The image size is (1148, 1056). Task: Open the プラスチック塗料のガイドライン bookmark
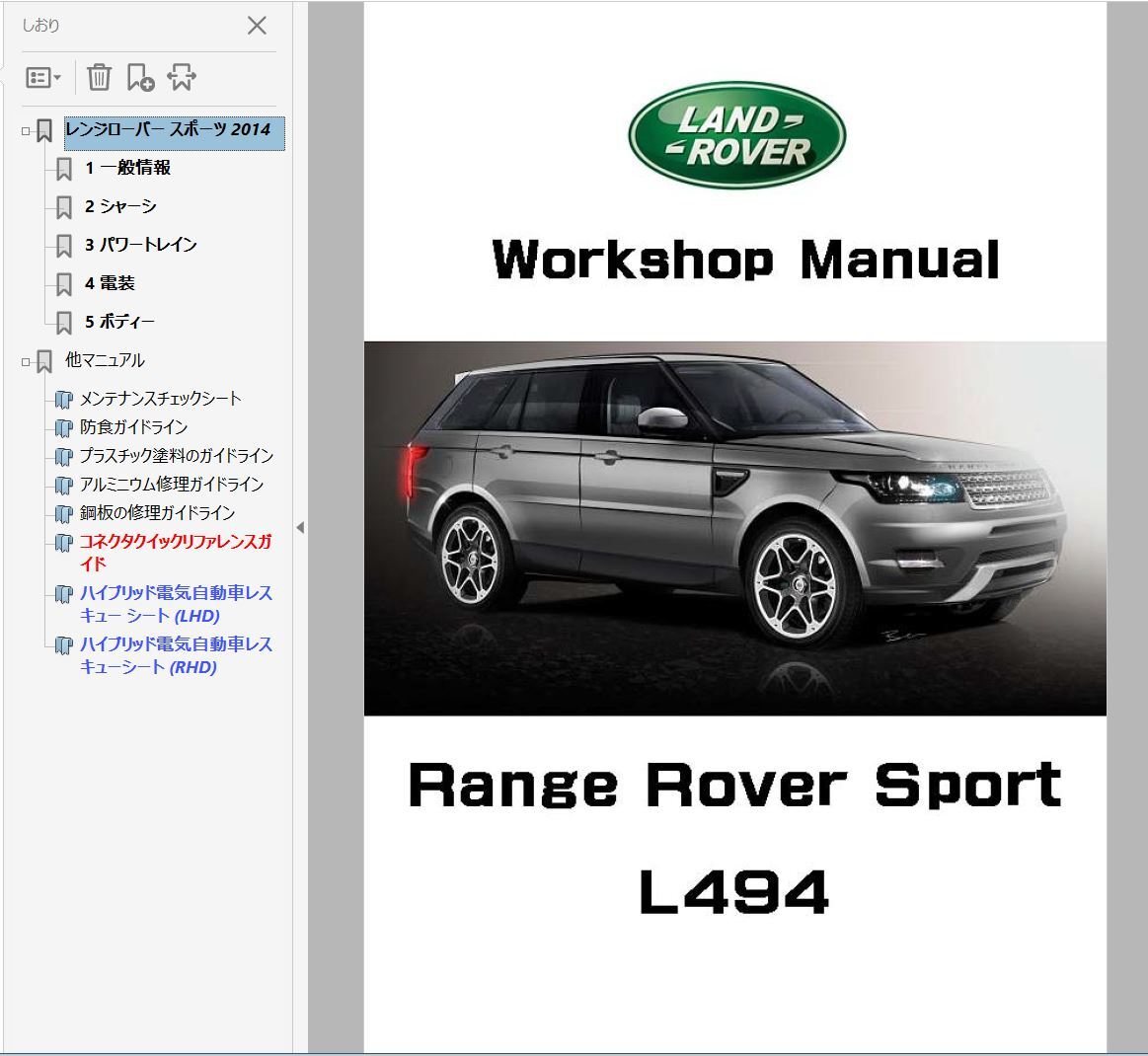[x=177, y=455]
